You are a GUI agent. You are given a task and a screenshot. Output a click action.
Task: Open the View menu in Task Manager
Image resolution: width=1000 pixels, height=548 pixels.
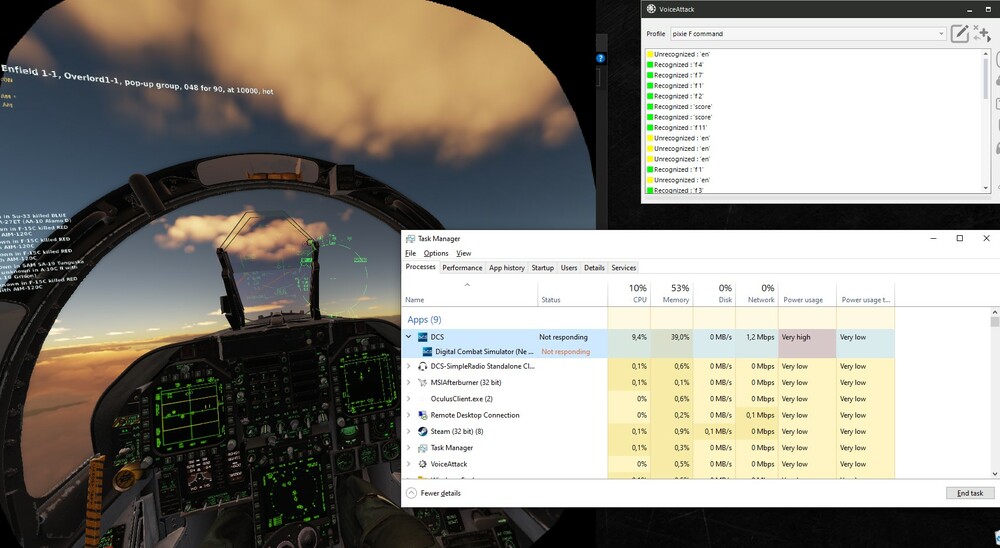click(x=464, y=253)
